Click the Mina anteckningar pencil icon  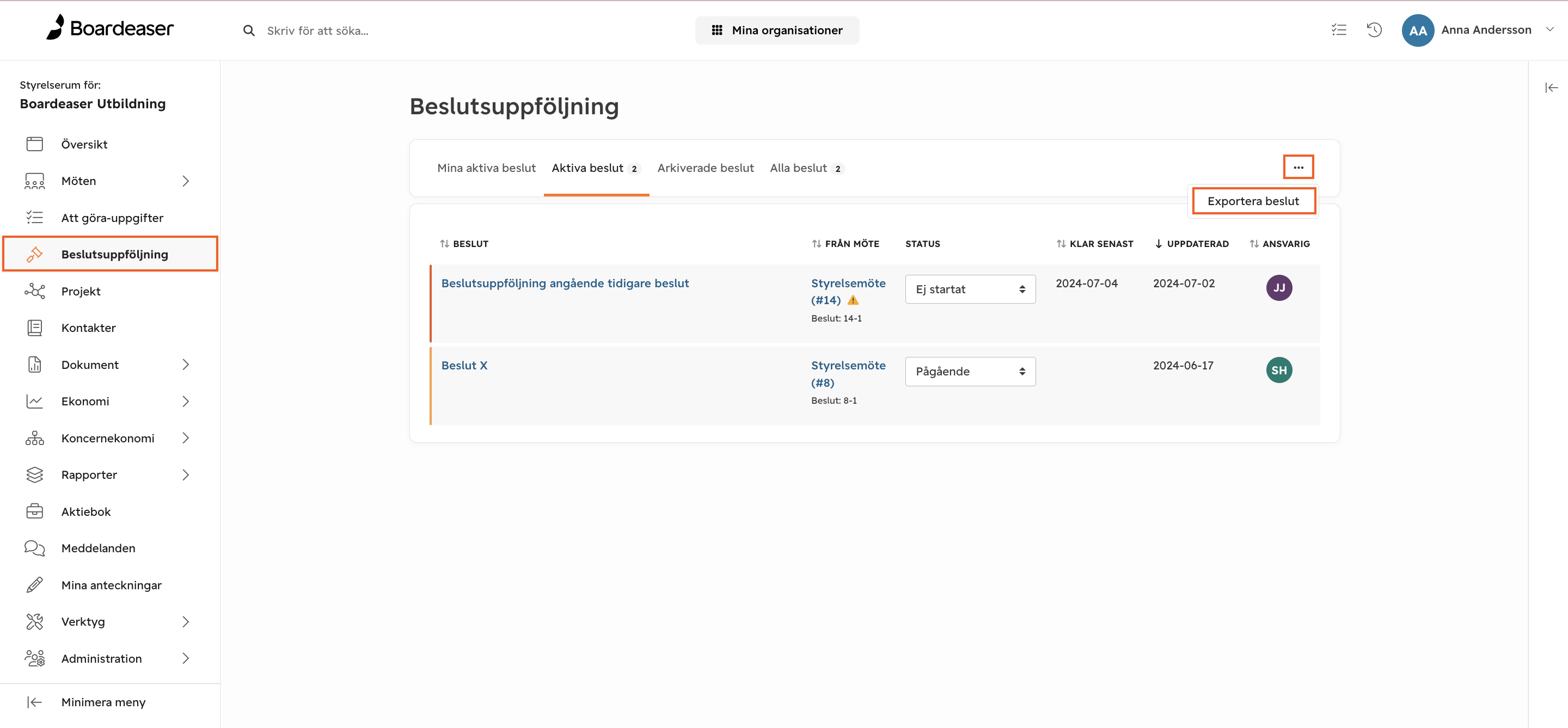tap(35, 585)
